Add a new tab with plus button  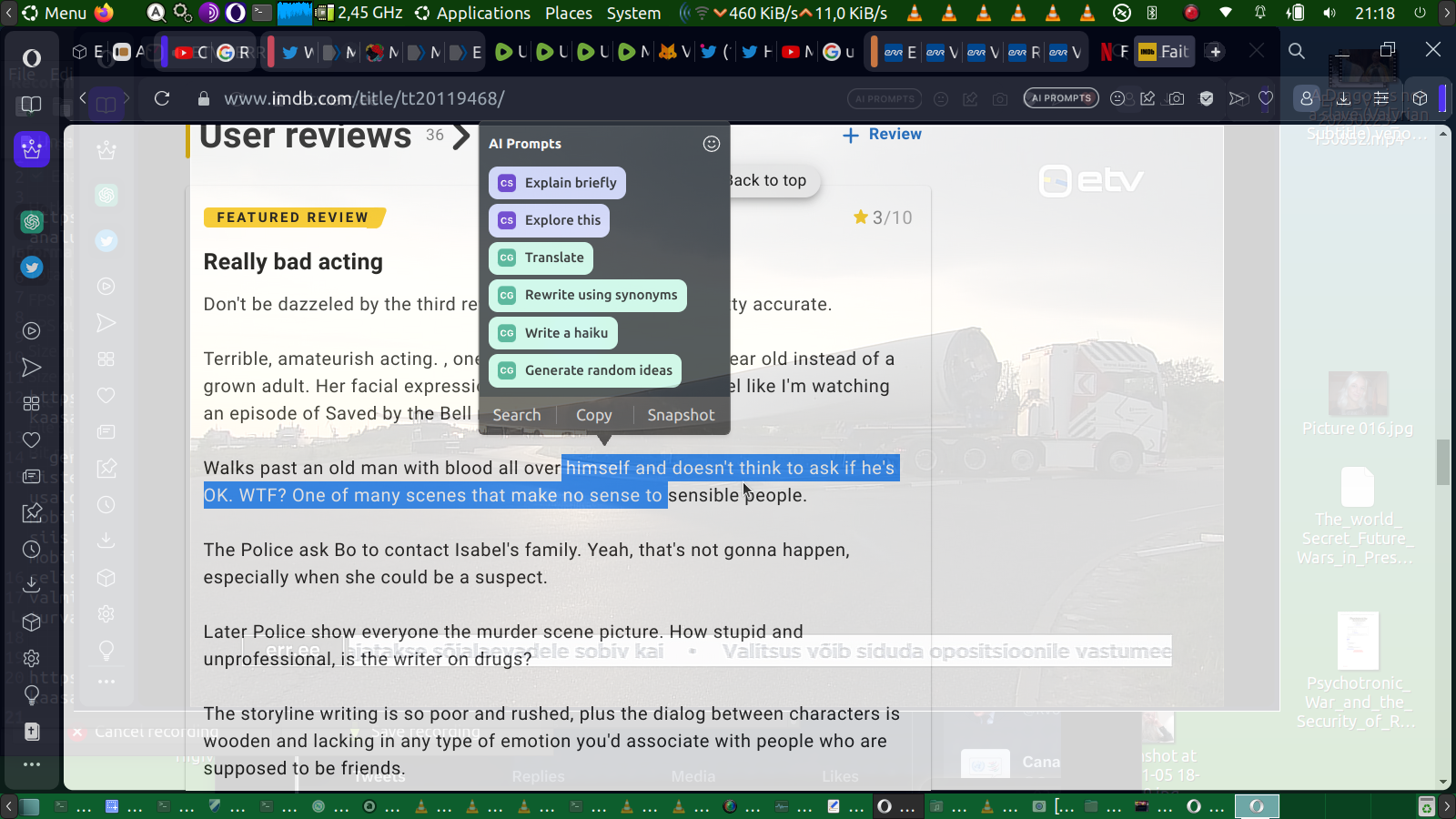(x=1216, y=52)
